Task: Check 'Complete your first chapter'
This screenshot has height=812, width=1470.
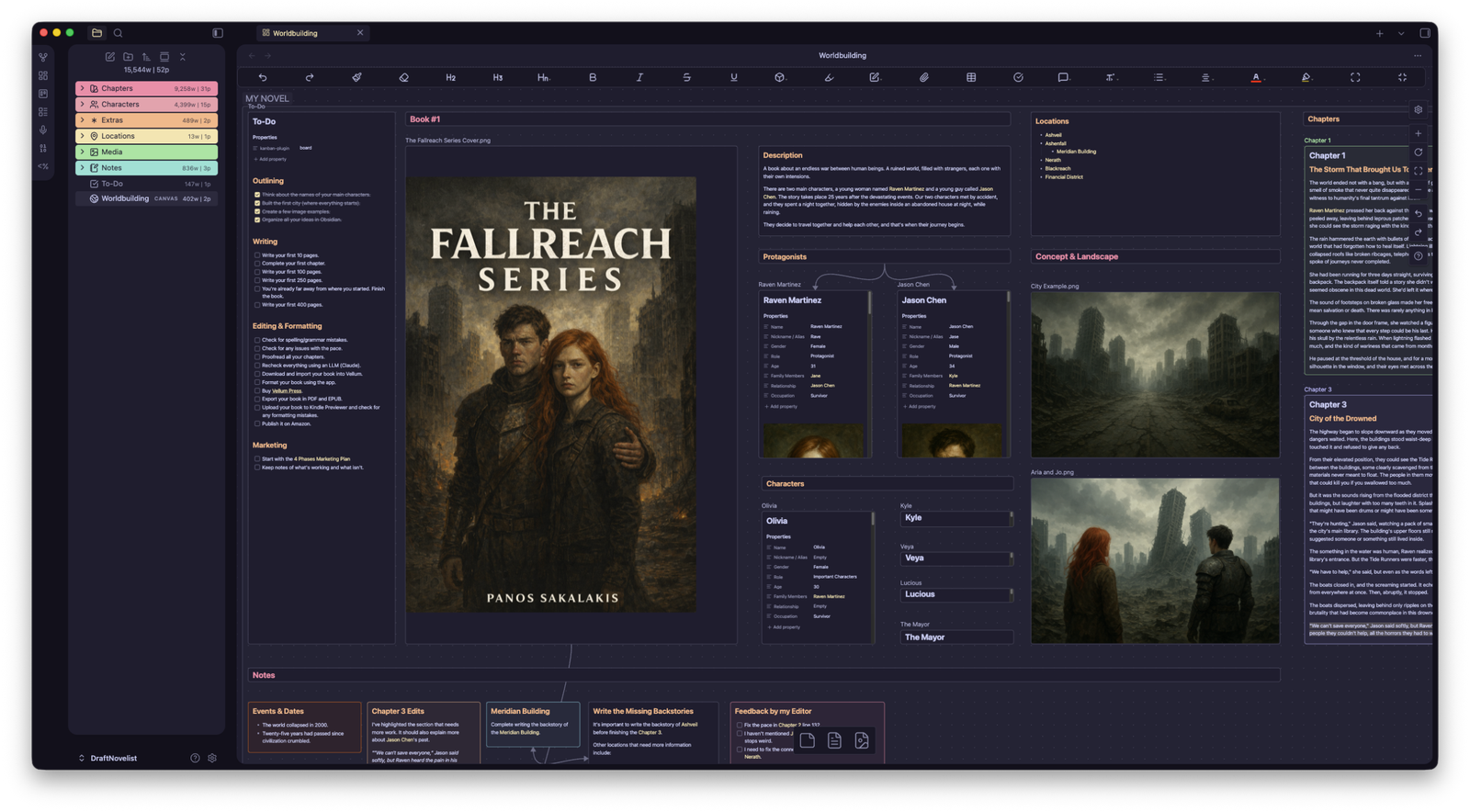Action: click(257, 264)
